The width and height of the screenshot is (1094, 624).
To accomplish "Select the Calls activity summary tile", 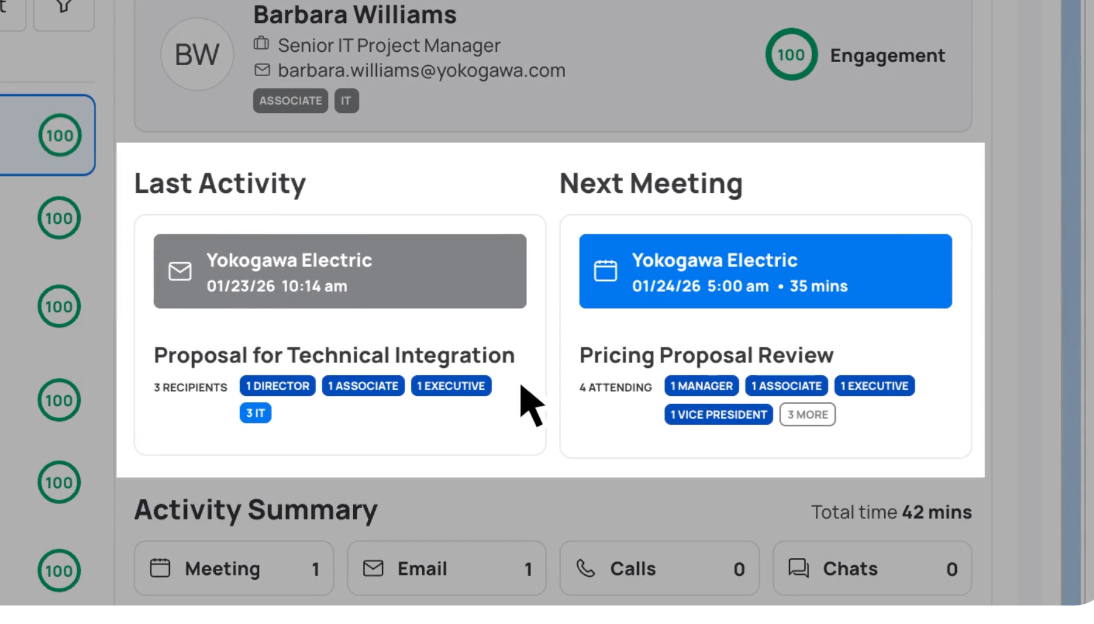I will coord(659,568).
